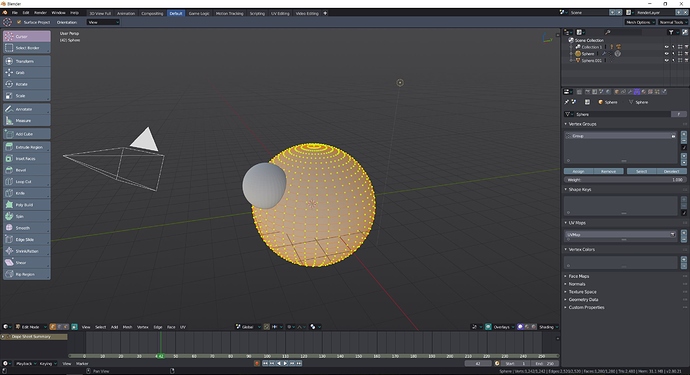Open the File menu
The width and height of the screenshot is (690, 375).
(15, 13)
